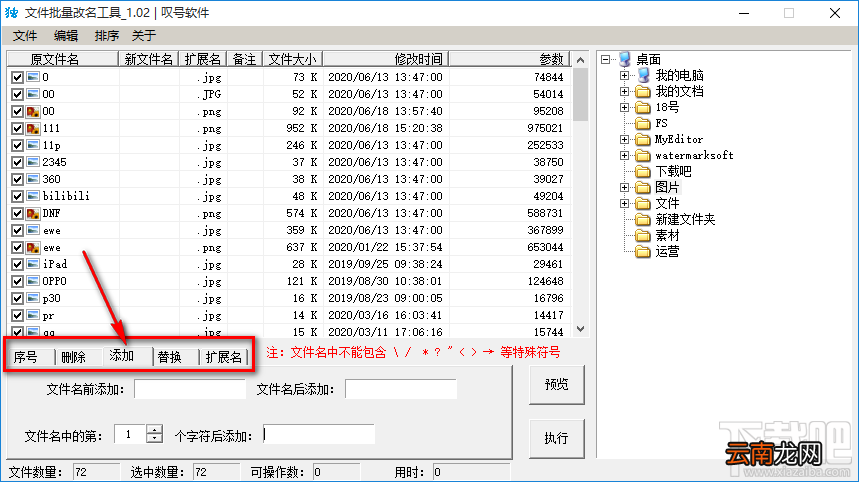The height and width of the screenshot is (482, 859).
Task: Click the 下载吧 folder icon
Action: 643,171
